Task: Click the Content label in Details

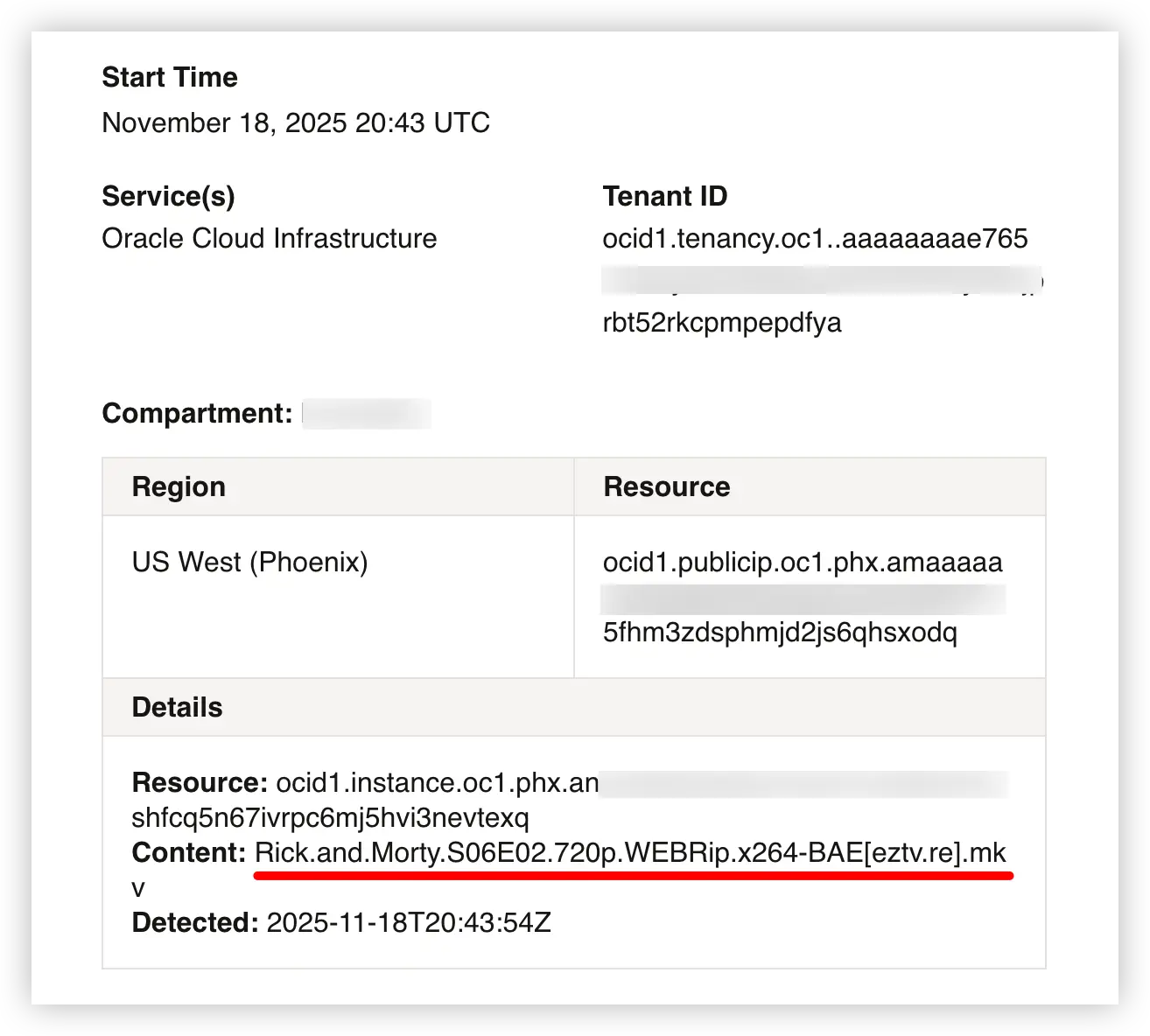Action: click(189, 852)
